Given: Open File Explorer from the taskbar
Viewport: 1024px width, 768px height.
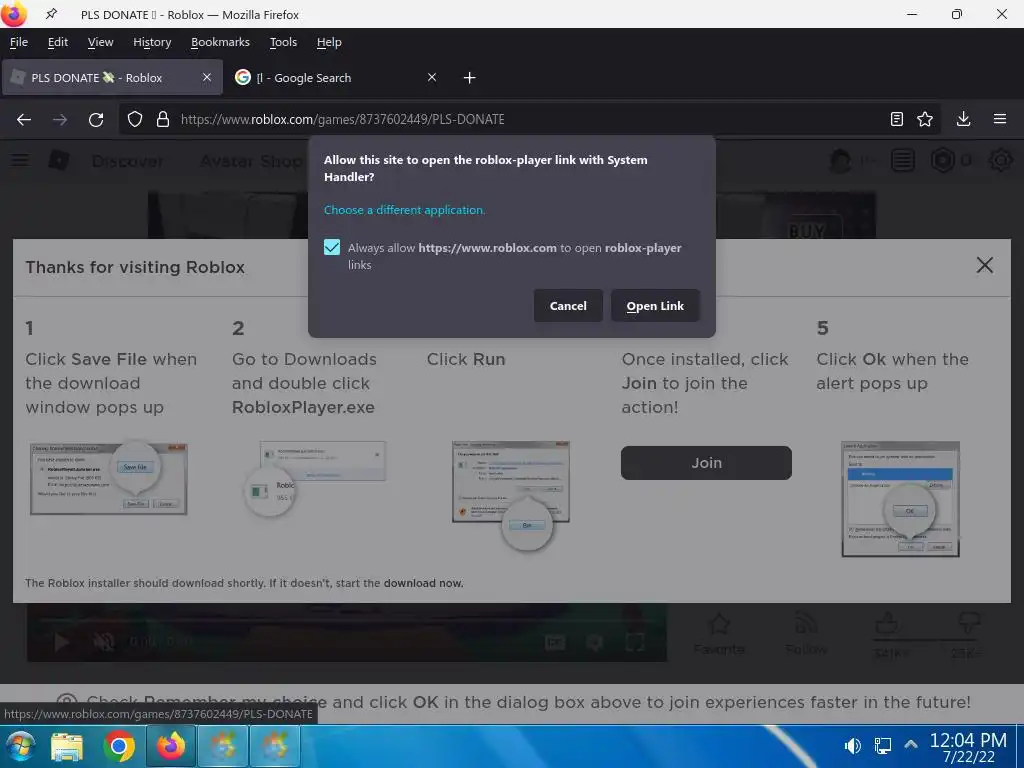Looking at the screenshot, I should (x=67, y=746).
